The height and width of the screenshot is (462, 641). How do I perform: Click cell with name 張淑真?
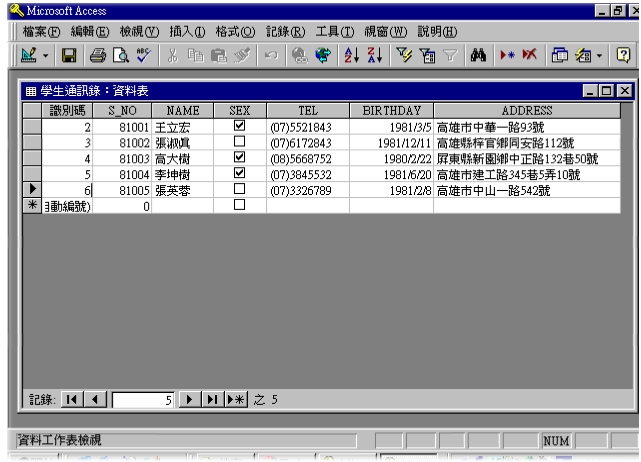tap(182, 143)
